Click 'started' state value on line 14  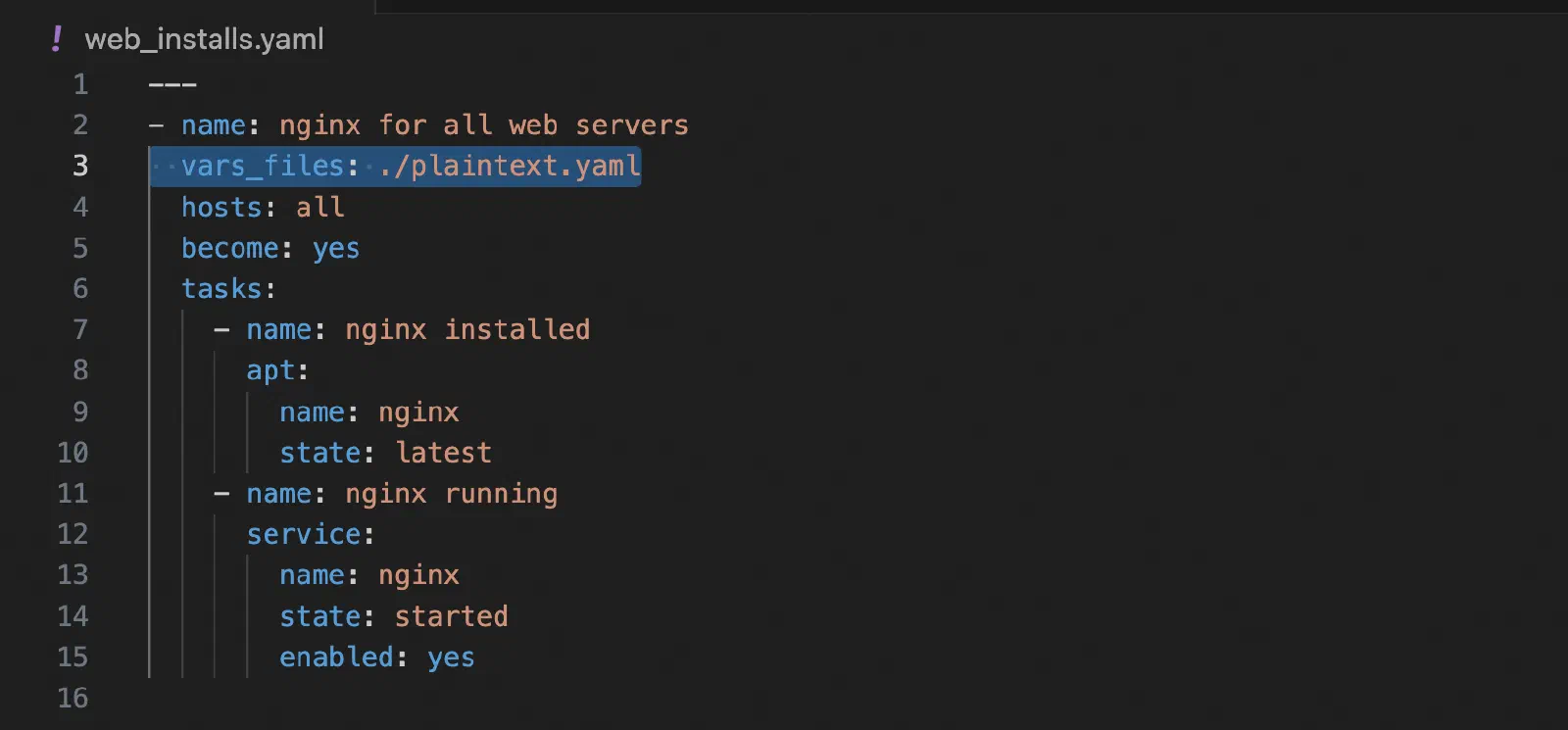pyautogui.click(x=451, y=616)
